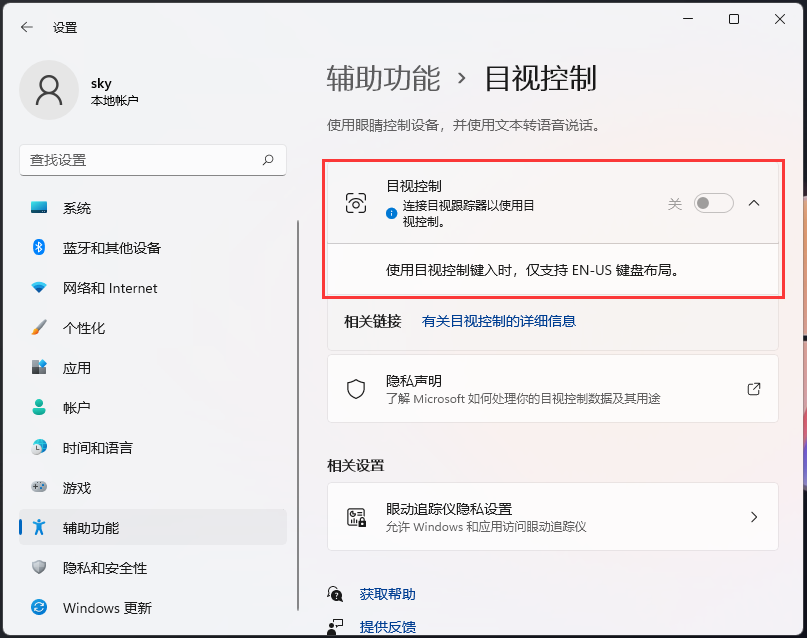Click the search magnifier icon
This screenshot has width=807, height=638.
(268, 160)
